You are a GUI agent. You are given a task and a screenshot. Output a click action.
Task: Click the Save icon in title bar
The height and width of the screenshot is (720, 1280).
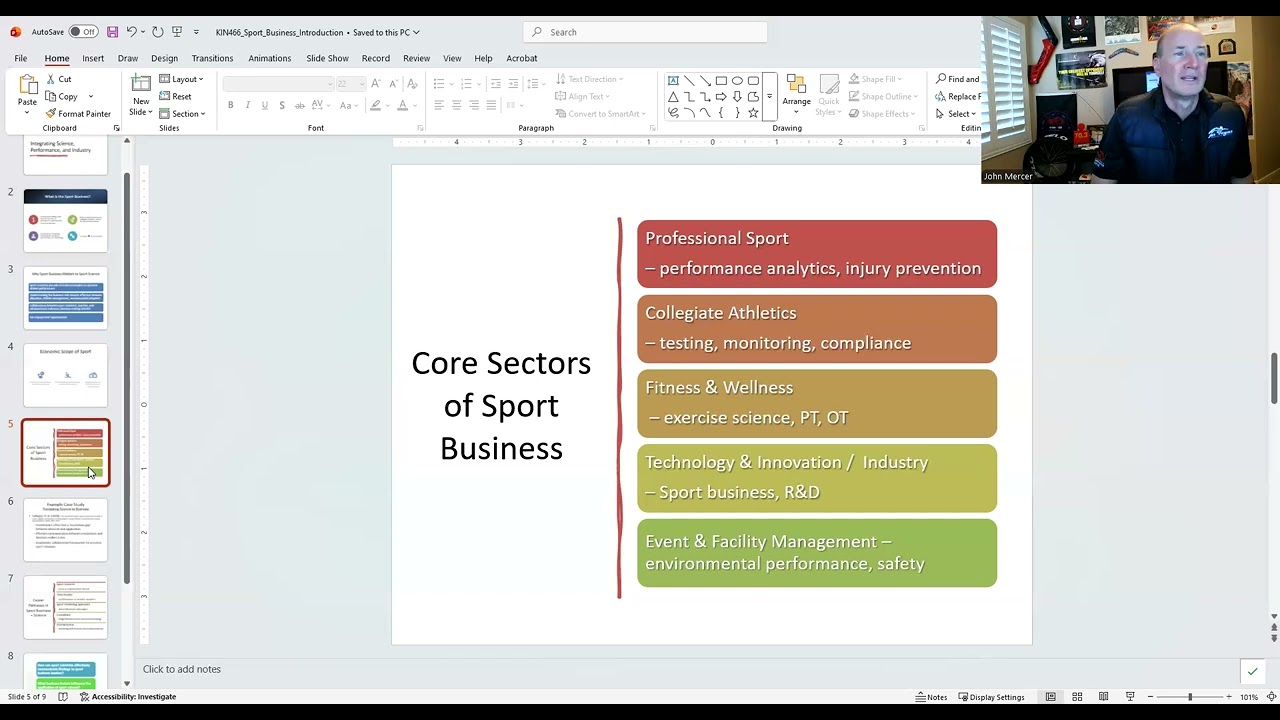tap(112, 32)
